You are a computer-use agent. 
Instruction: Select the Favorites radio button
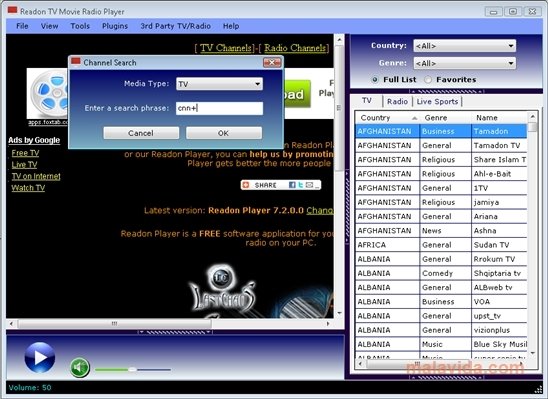tap(428, 80)
